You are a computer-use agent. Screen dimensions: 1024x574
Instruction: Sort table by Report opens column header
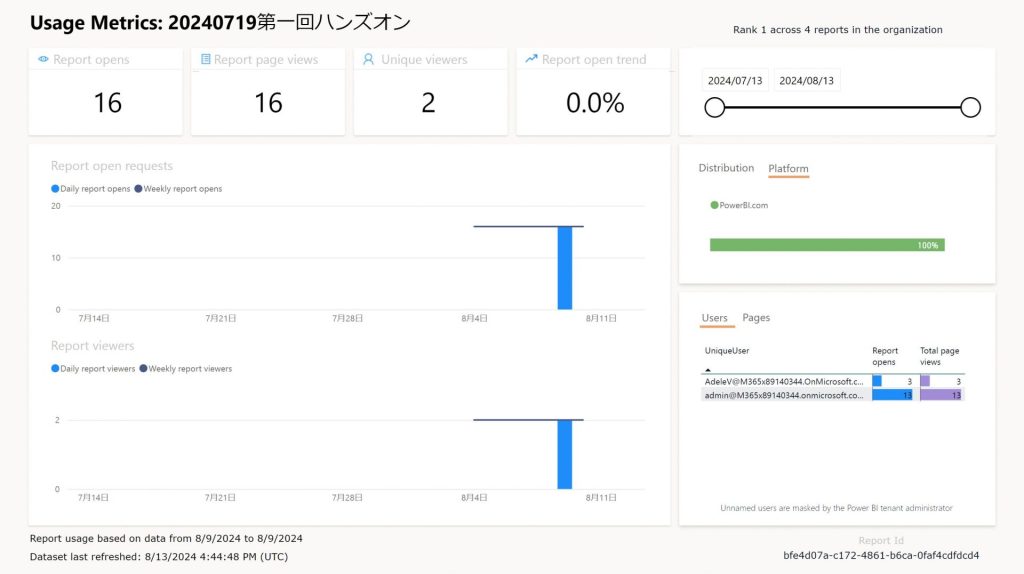[x=884, y=356]
